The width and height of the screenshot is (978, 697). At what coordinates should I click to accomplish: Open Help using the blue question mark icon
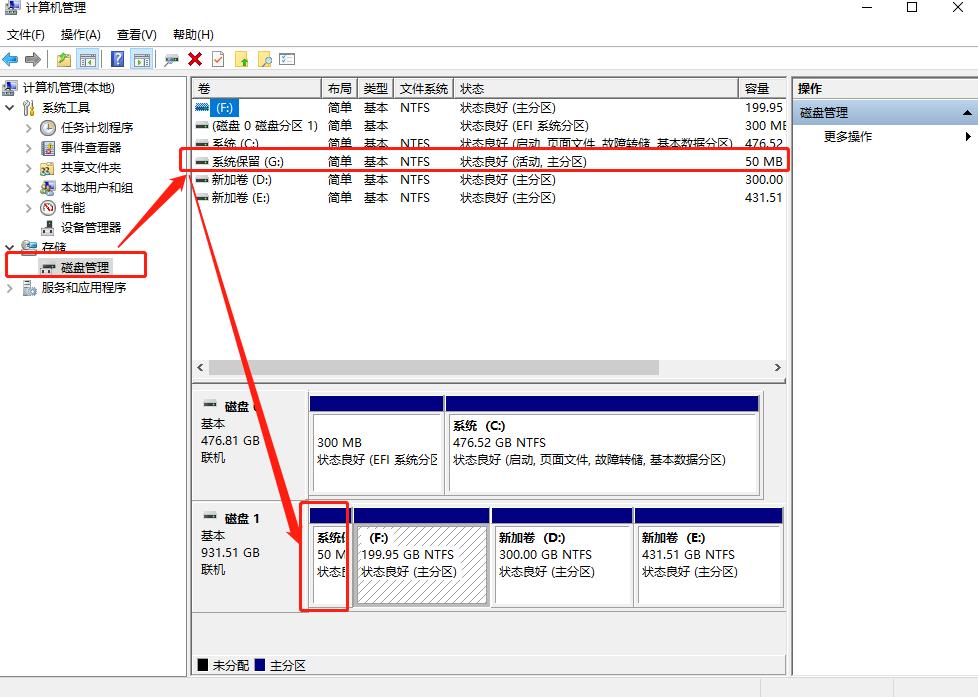pyautogui.click(x=118, y=58)
